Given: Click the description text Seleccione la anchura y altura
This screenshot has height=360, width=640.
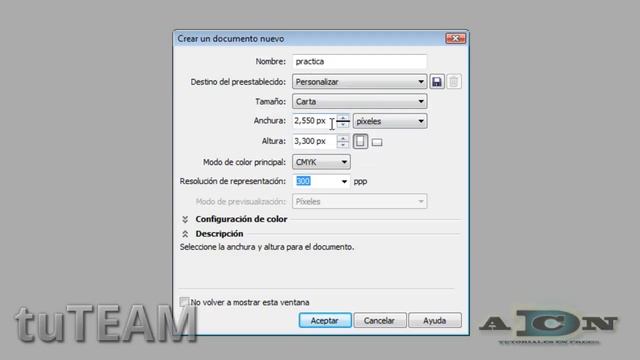Looking at the screenshot, I should tap(267, 247).
